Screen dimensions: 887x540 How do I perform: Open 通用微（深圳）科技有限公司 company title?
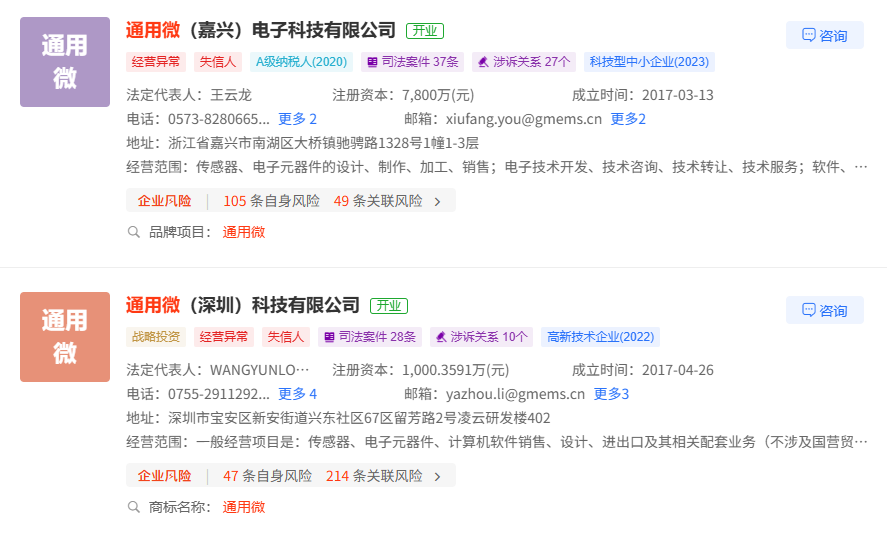point(243,305)
